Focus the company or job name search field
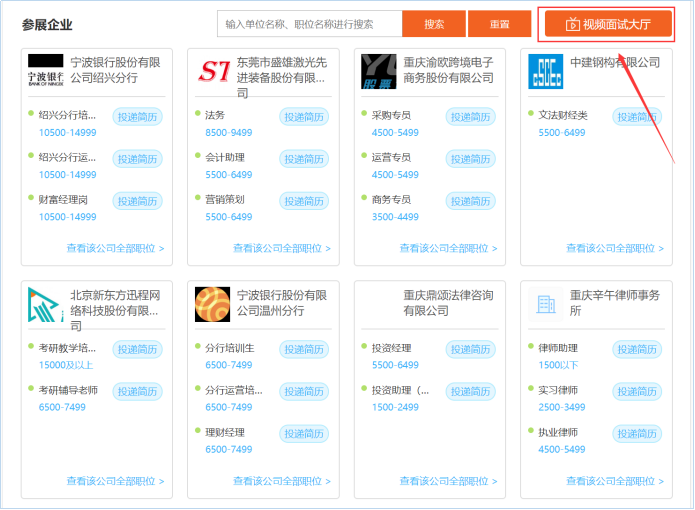The width and height of the screenshot is (695, 510). pos(309,24)
